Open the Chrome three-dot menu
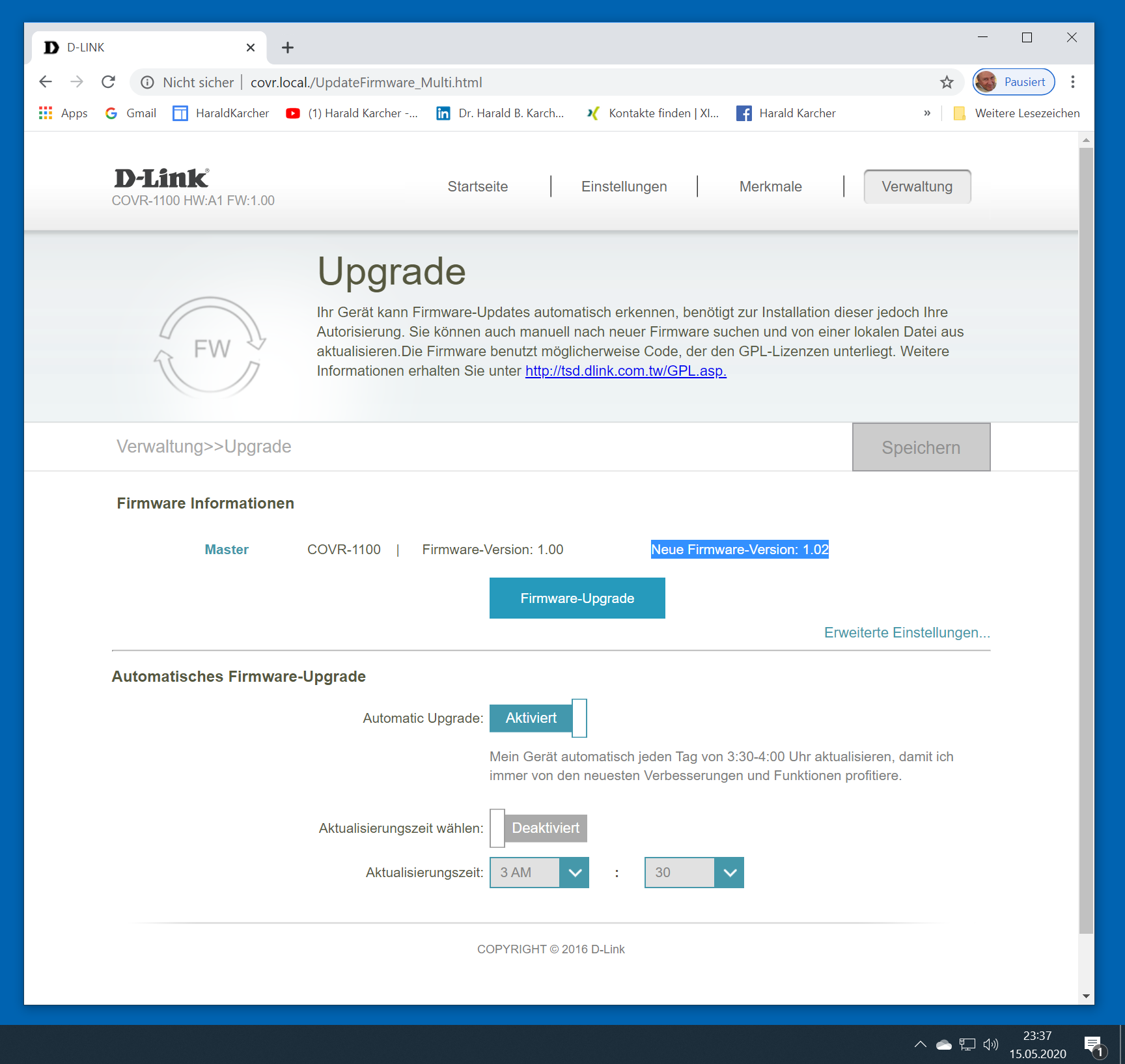Viewport: 1125px width, 1064px height. pos(1073,82)
